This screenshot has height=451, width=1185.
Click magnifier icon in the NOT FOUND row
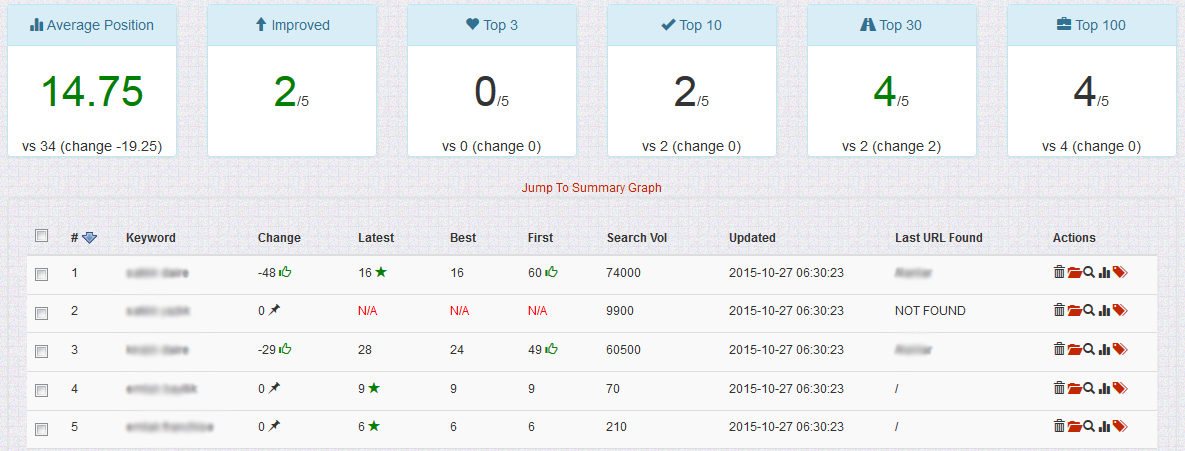1088,310
